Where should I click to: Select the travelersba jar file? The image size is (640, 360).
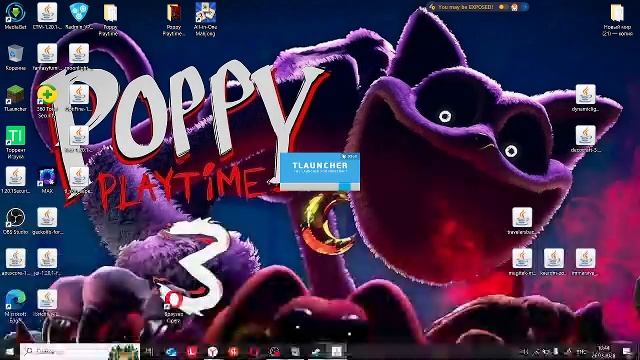(x=522, y=221)
